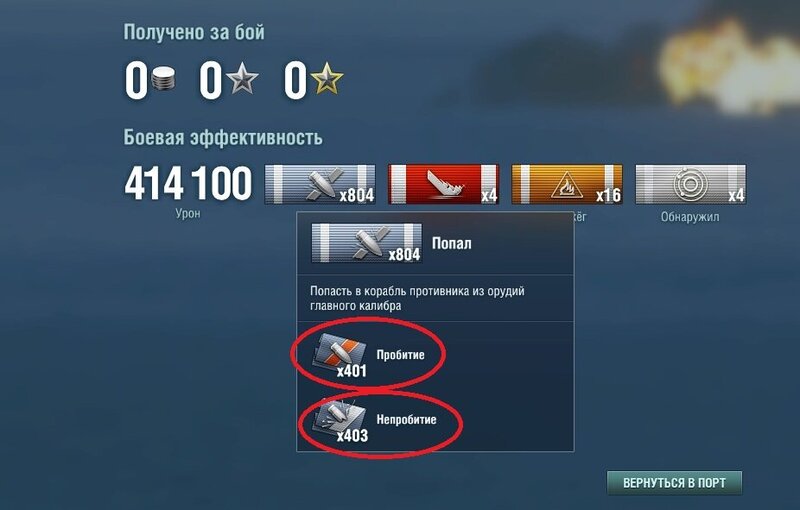800x510 pixels.
Task: Click the 414 100 damage value
Action: coord(188,183)
